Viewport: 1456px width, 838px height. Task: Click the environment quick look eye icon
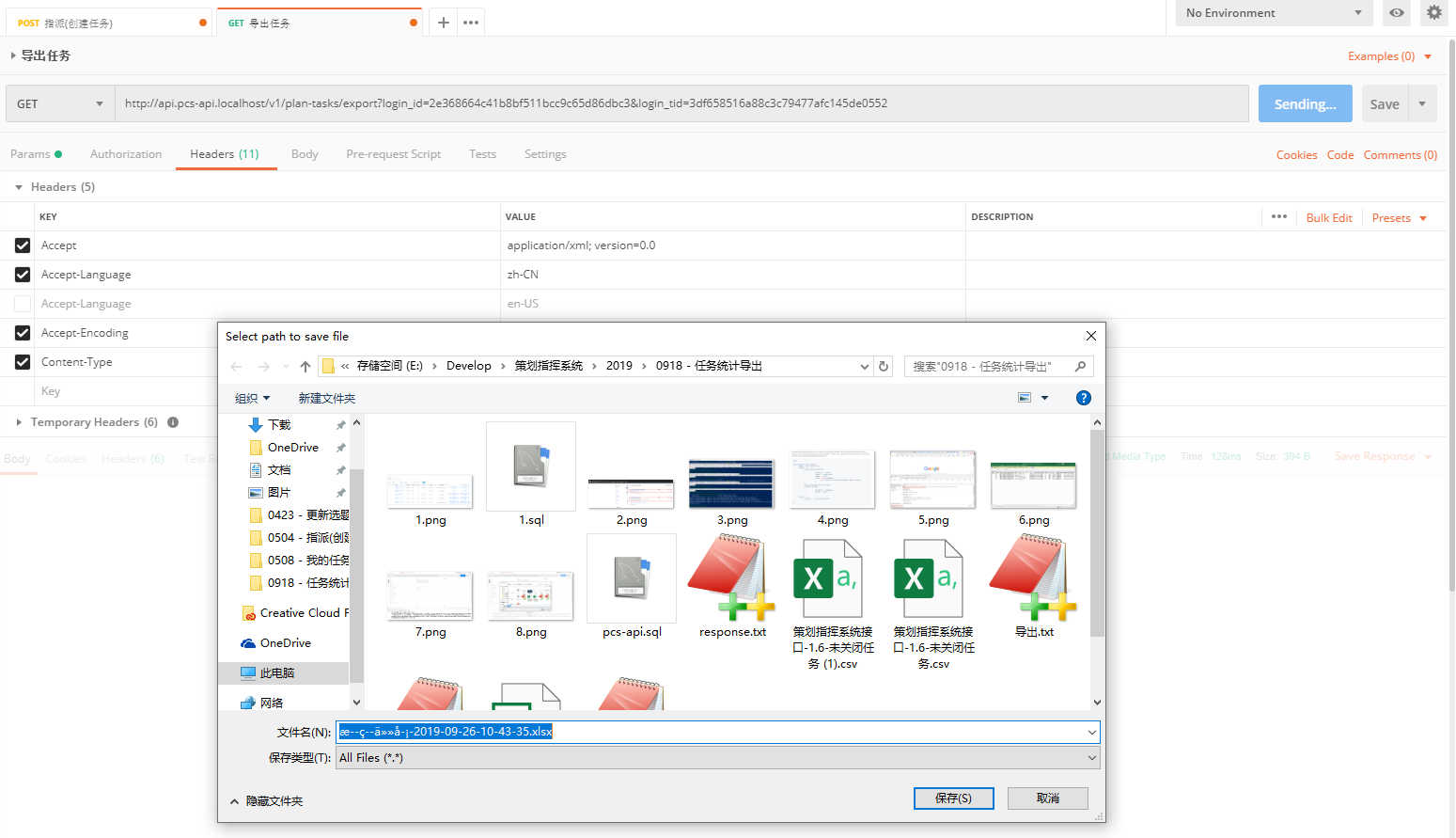(1397, 13)
